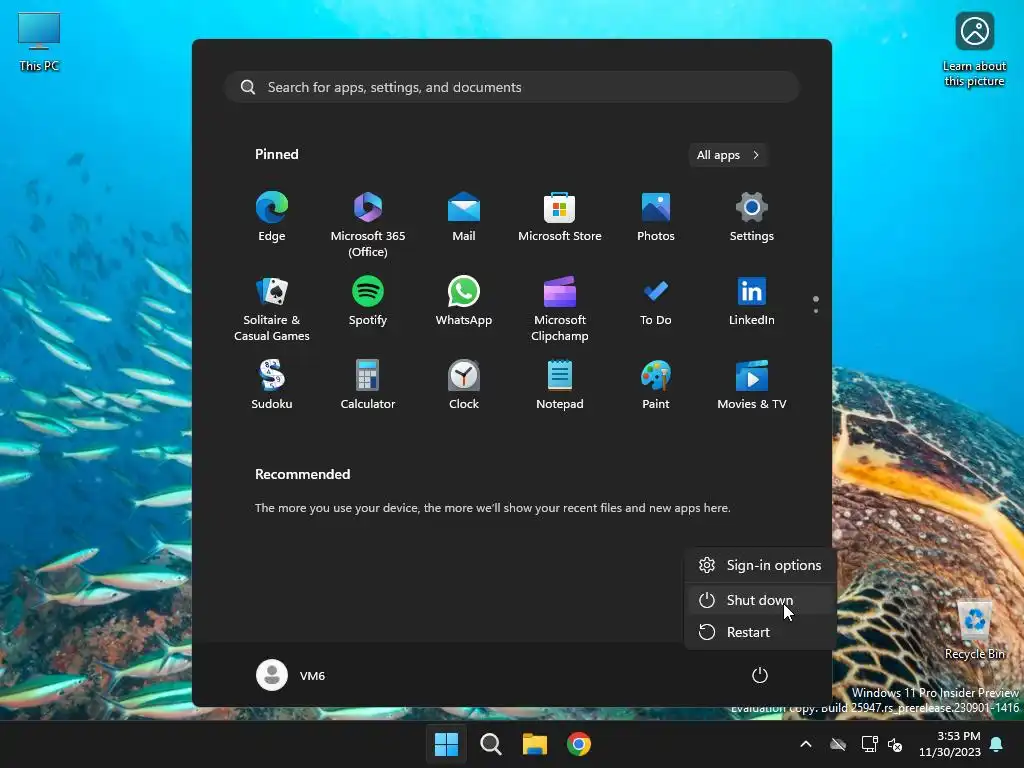Image resolution: width=1024 pixels, height=768 pixels.
Task: Show hidden tray icons chevron
Action: tap(806, 744)
